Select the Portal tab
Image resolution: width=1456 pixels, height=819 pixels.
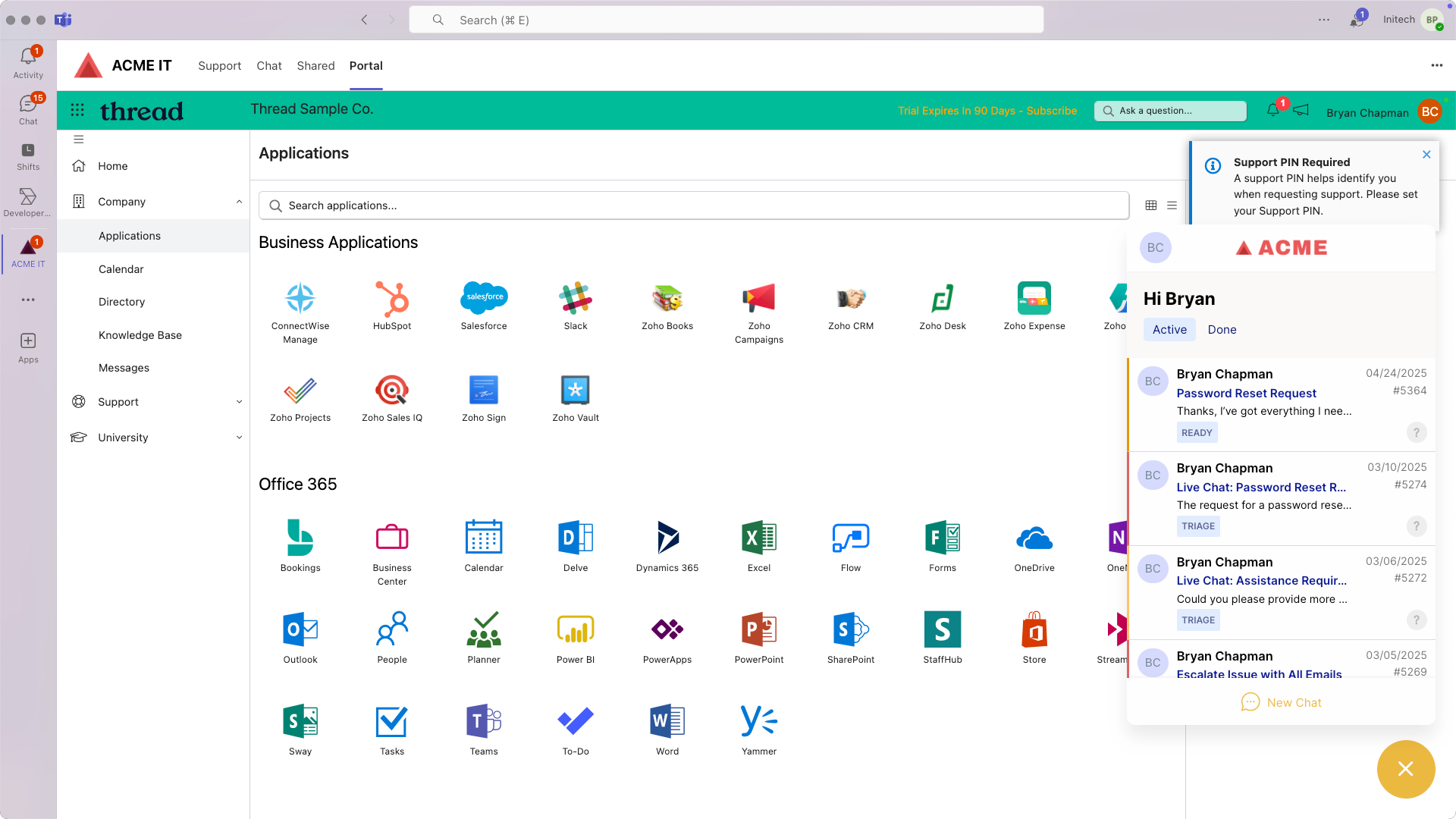click(x=366, y=66)
